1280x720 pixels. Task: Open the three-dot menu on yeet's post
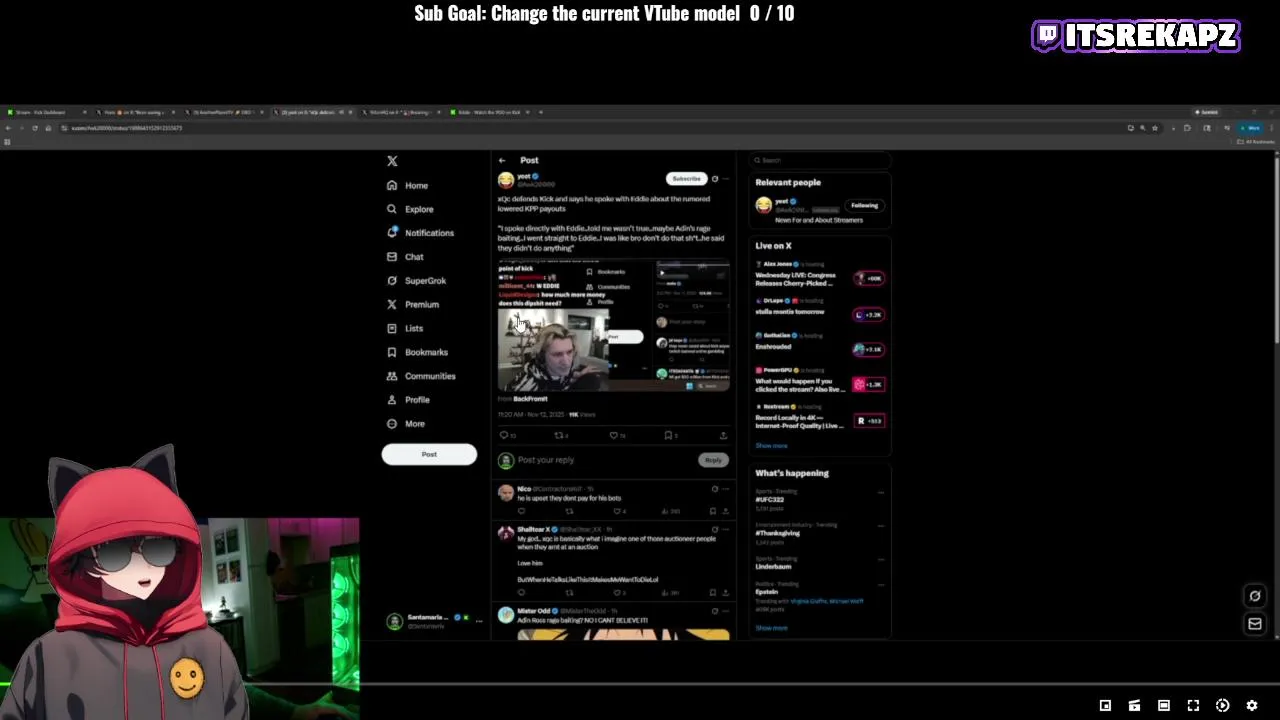pos(726,179)
